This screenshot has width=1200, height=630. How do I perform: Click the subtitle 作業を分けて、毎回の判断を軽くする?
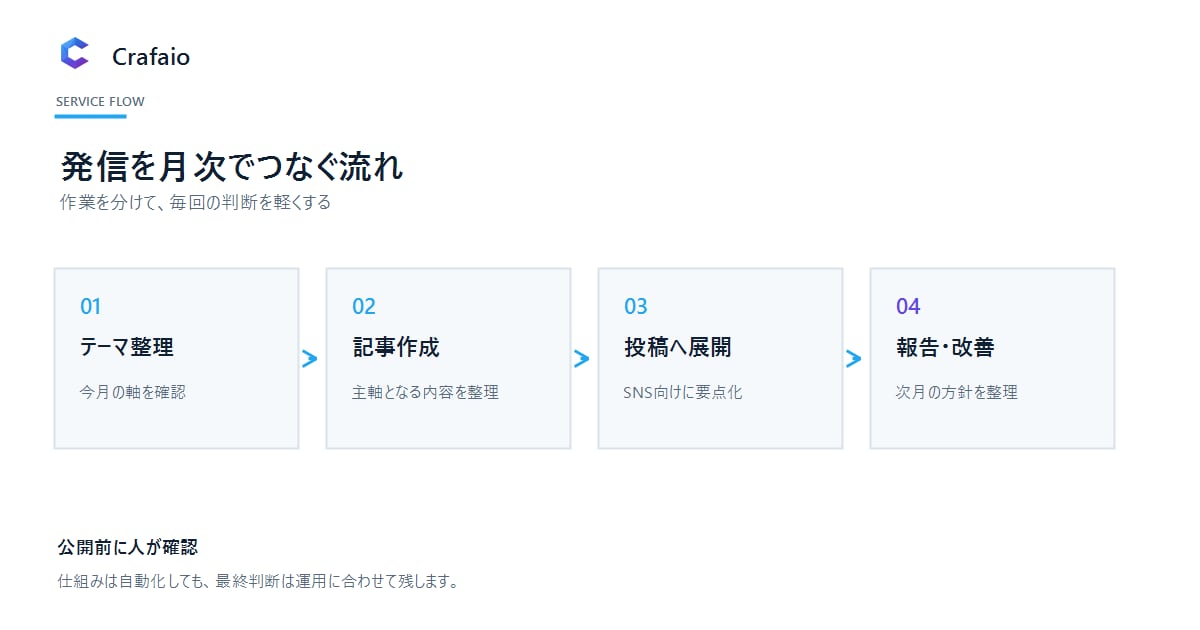[x=195, y=202]
